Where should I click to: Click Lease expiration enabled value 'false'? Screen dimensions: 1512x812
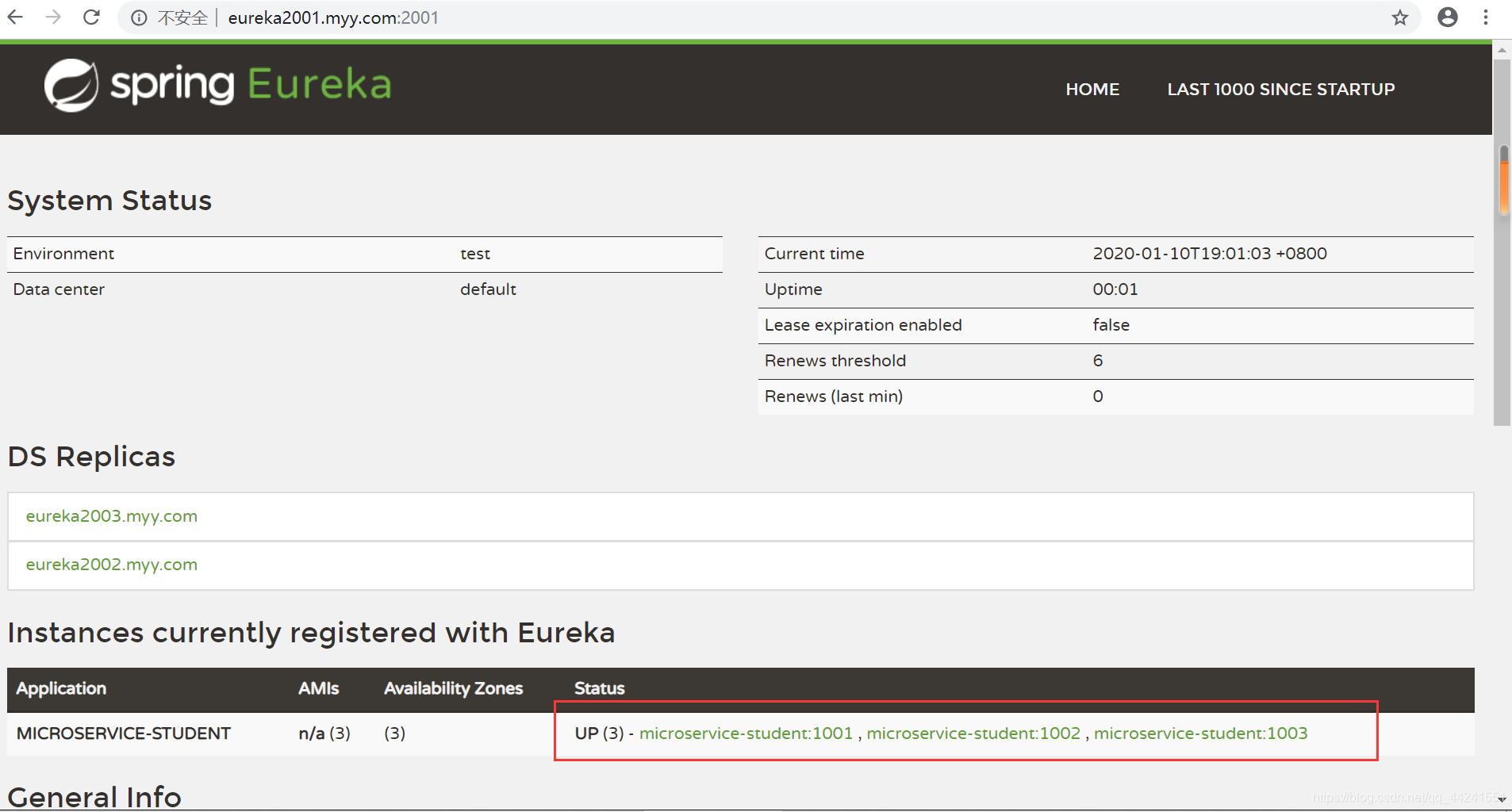pos(1111,325)
